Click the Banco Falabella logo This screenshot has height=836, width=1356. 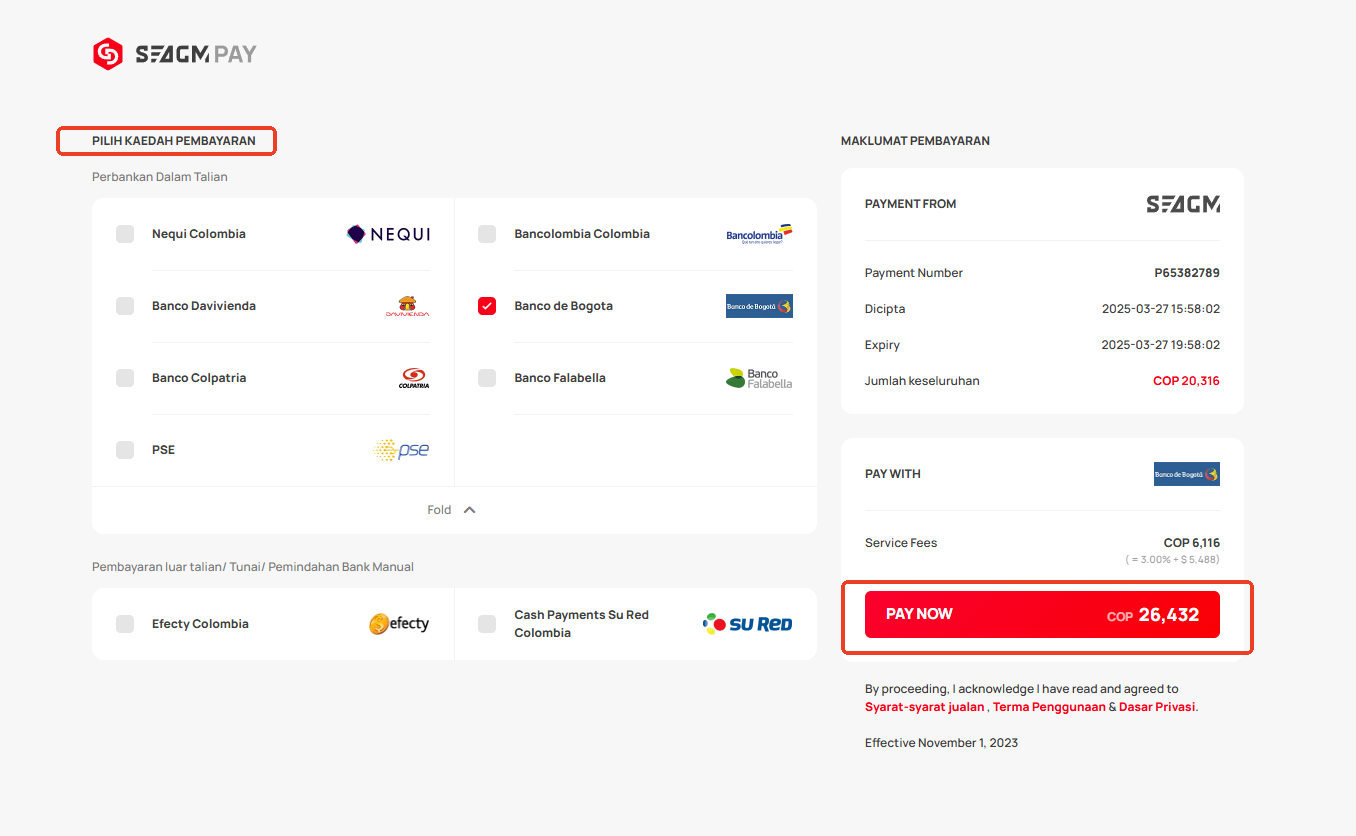coord(759,378)
